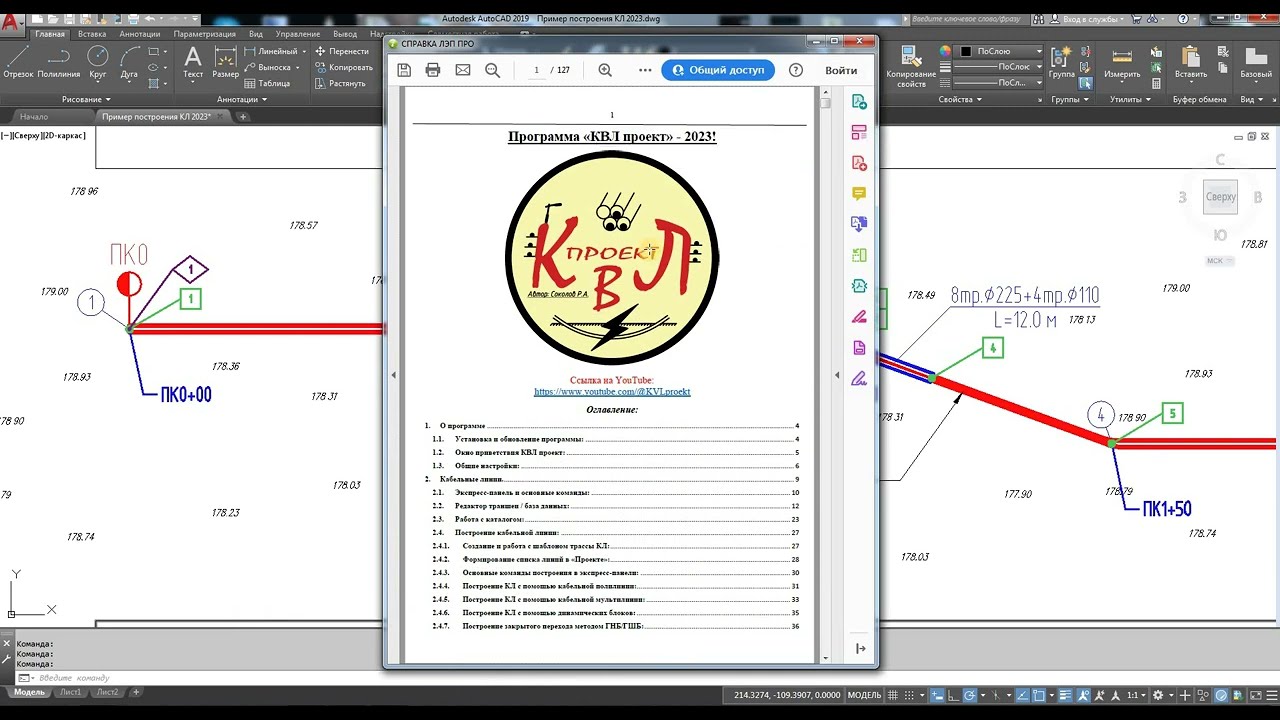
Task: Click the Сверху ViewCube face
Action: pos(1221,197)
